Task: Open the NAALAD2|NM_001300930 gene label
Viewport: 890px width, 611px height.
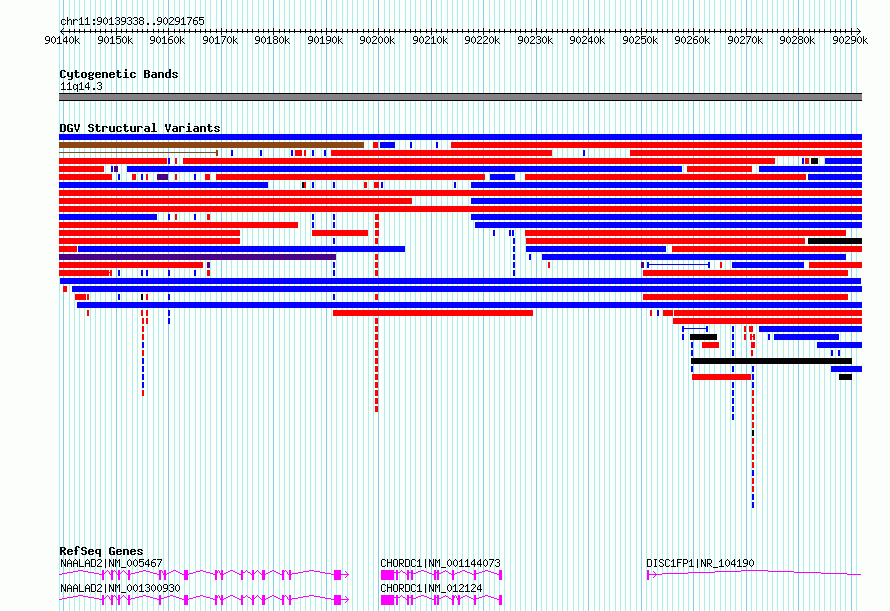Action: point(120,588)
